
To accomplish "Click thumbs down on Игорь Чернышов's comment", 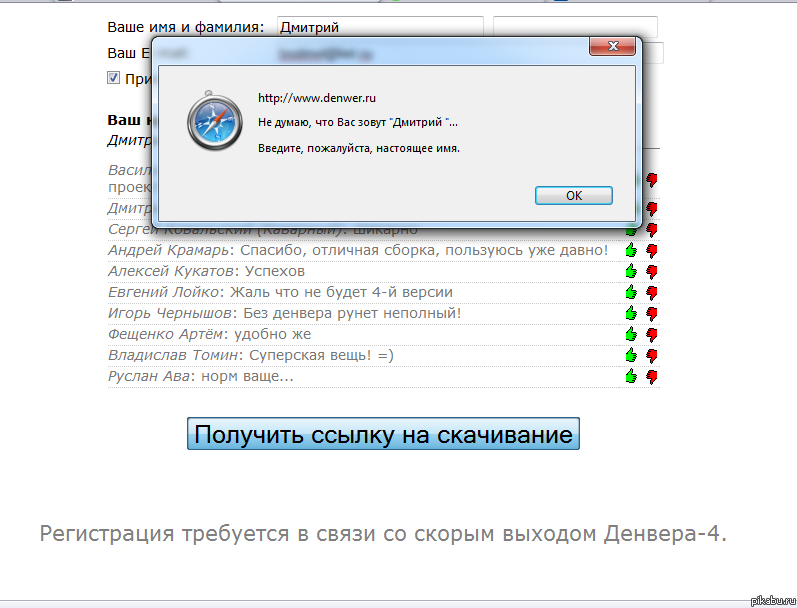I will click(x=652, y=313).
